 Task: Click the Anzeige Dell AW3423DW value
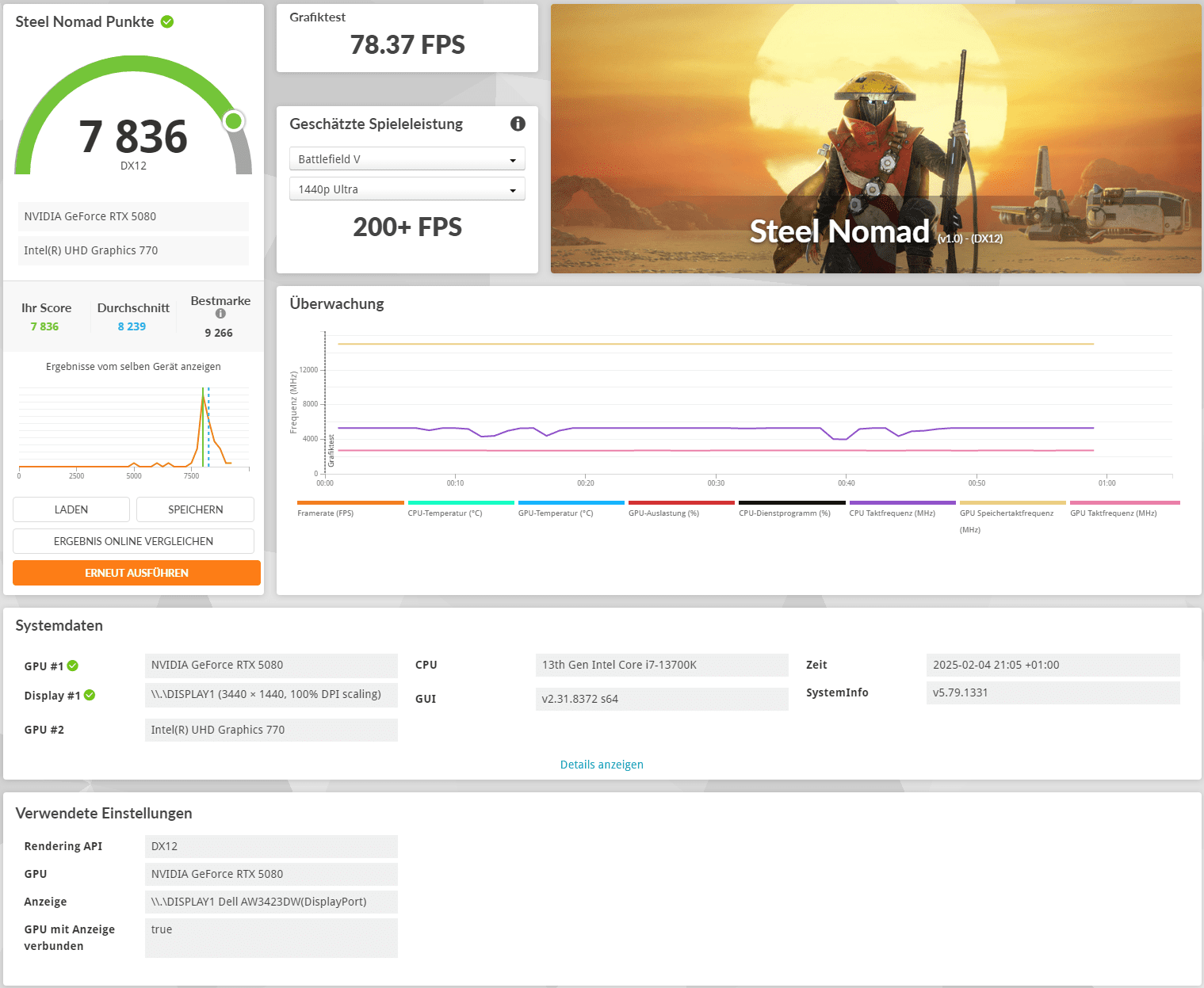click(271, 902)
